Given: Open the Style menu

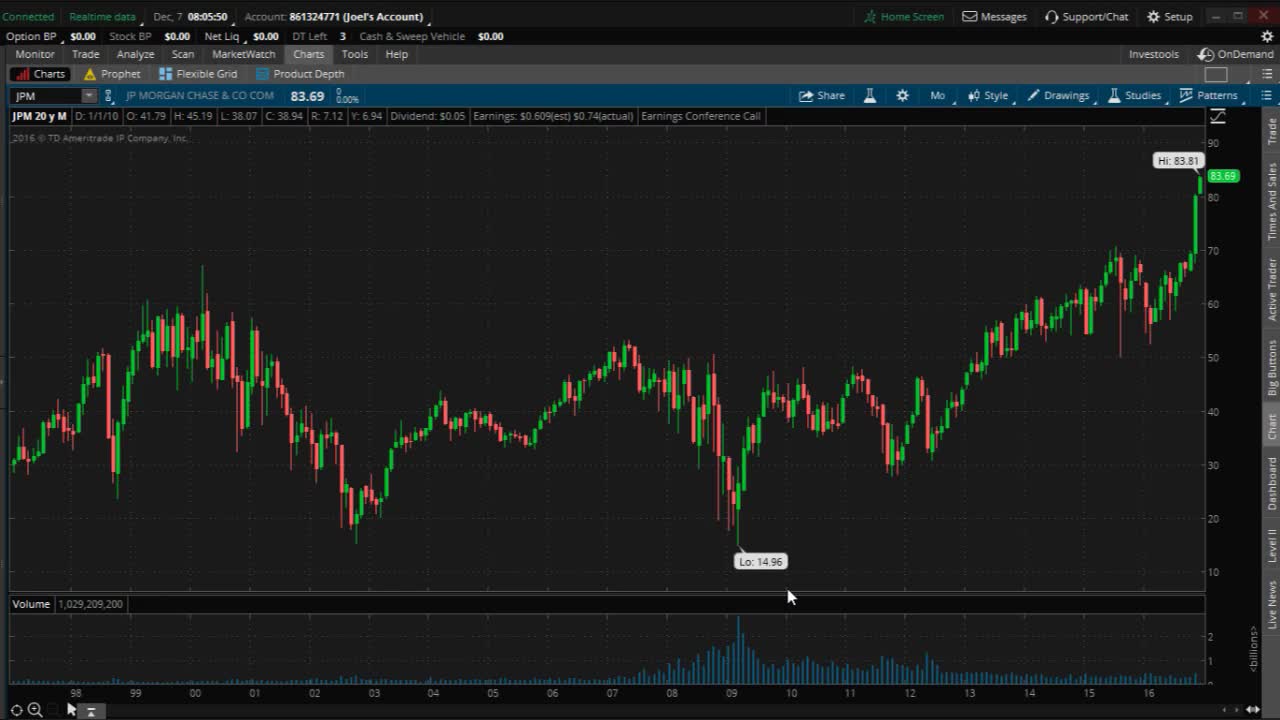Looking at the screenshot, I should [988, 96].
